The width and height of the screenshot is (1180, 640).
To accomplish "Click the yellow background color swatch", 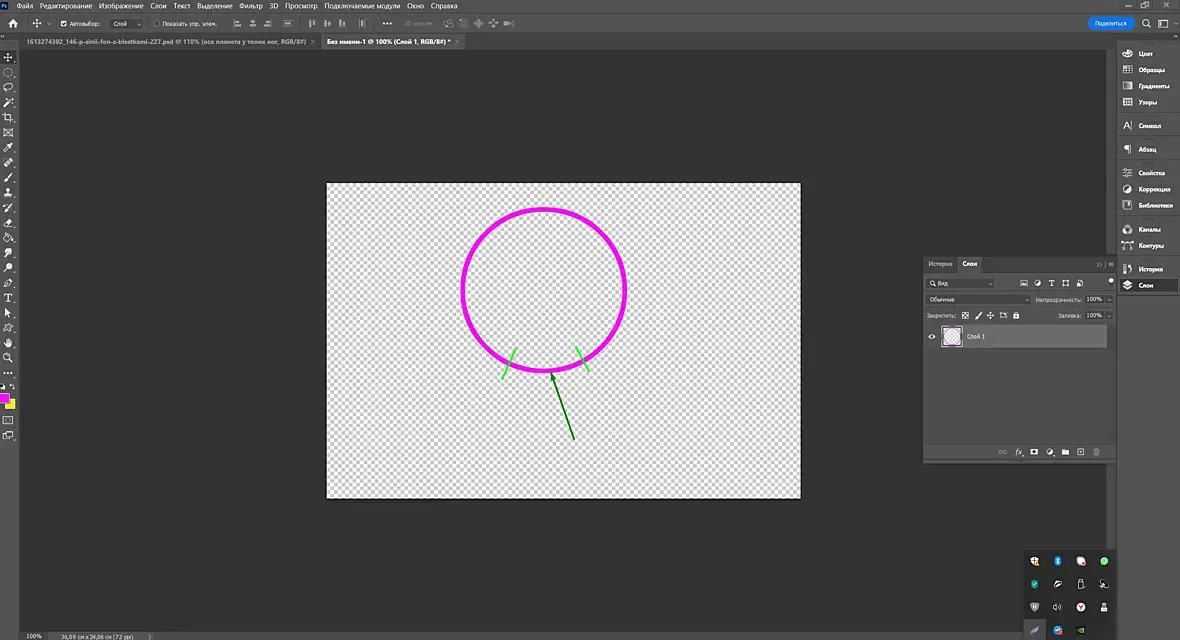I will pos(11,405).
